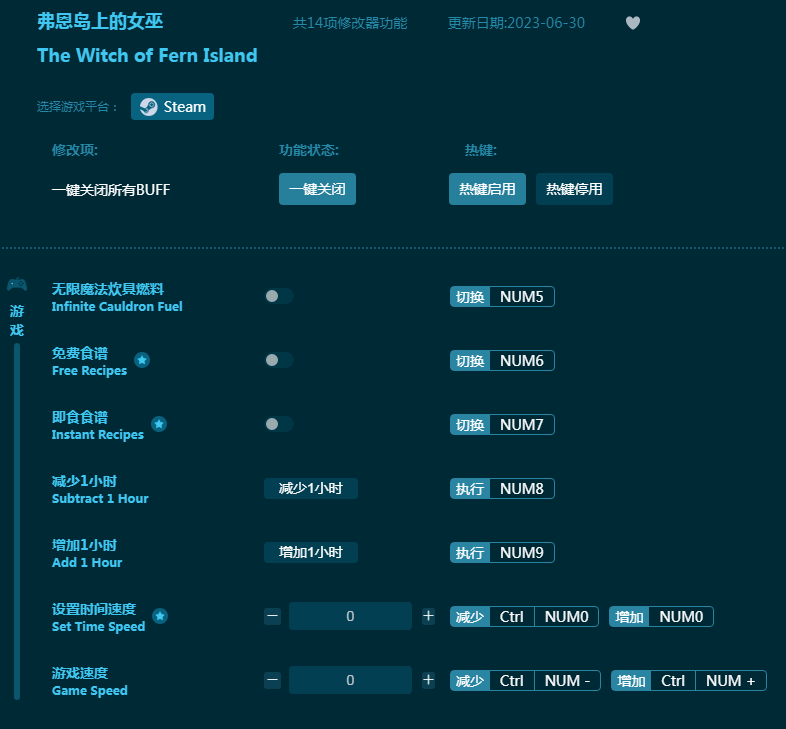The height and width of the screenshot is (729, 786).
Task: Click the gamepad icon in sidebar
Action: tap(17, 284)
